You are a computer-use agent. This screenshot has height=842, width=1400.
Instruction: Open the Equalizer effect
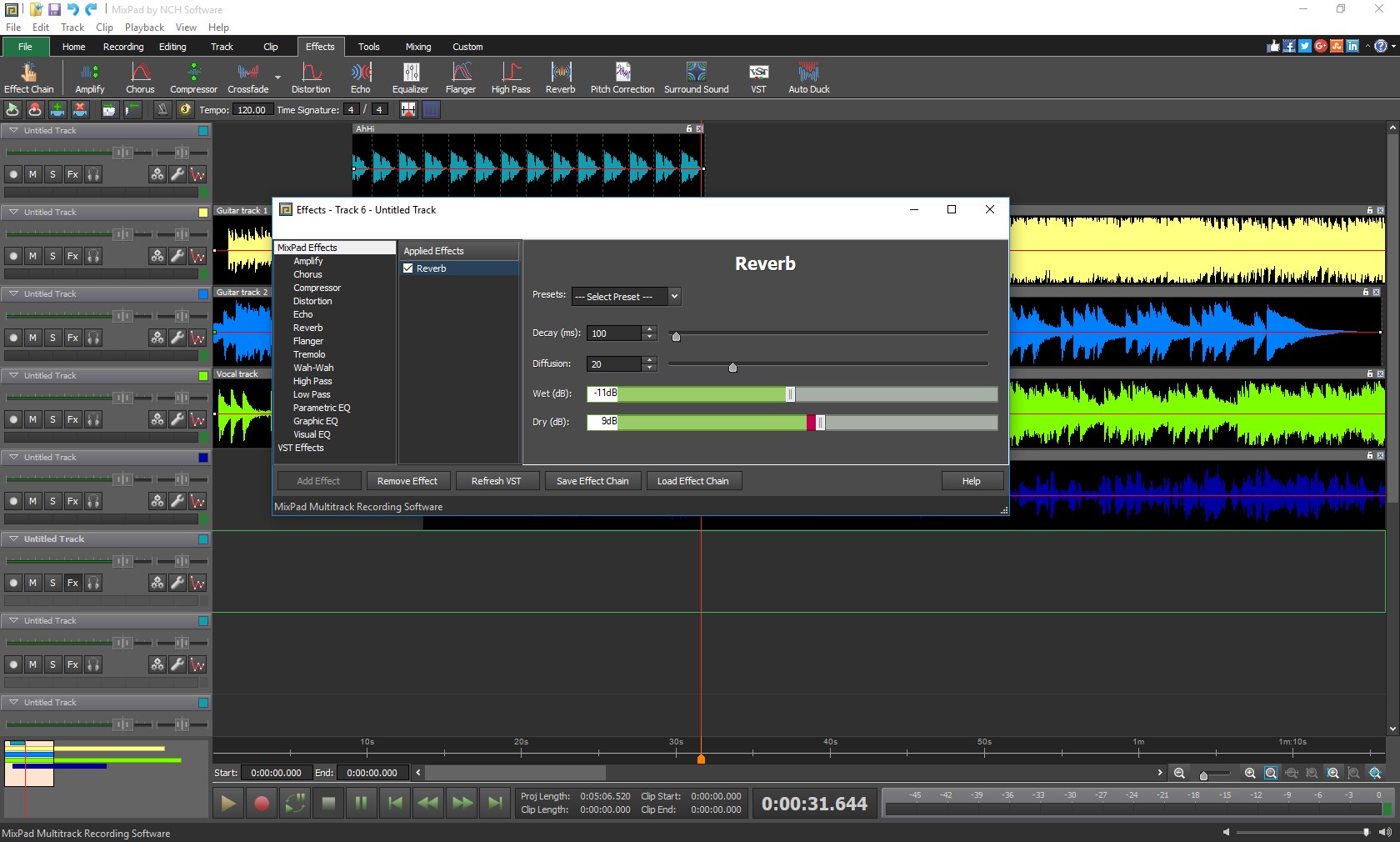[x=410, y=77]
